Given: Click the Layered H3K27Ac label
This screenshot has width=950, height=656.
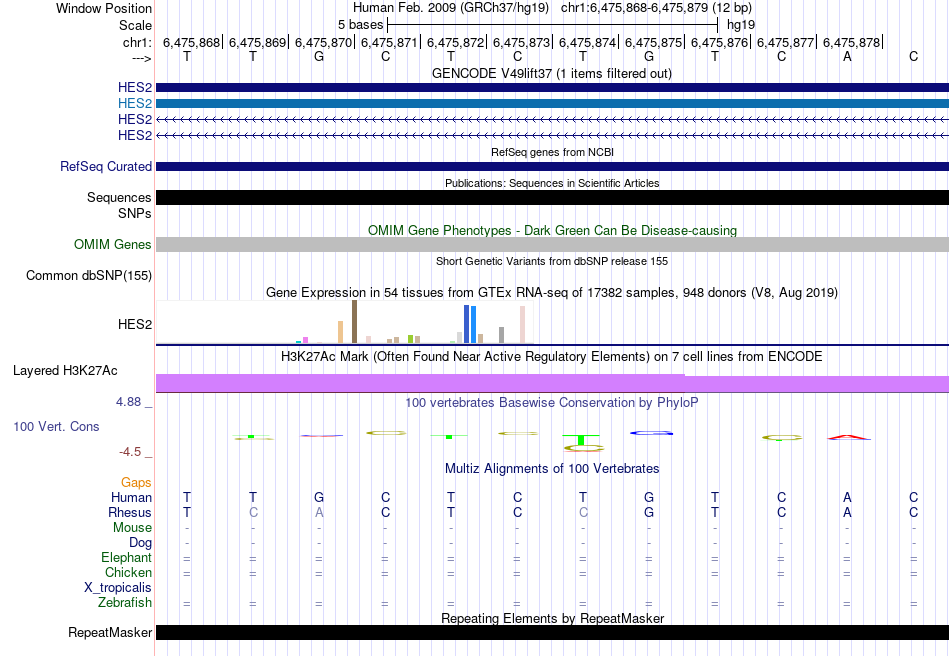Looking at the screenshot, I should (65, 370).
